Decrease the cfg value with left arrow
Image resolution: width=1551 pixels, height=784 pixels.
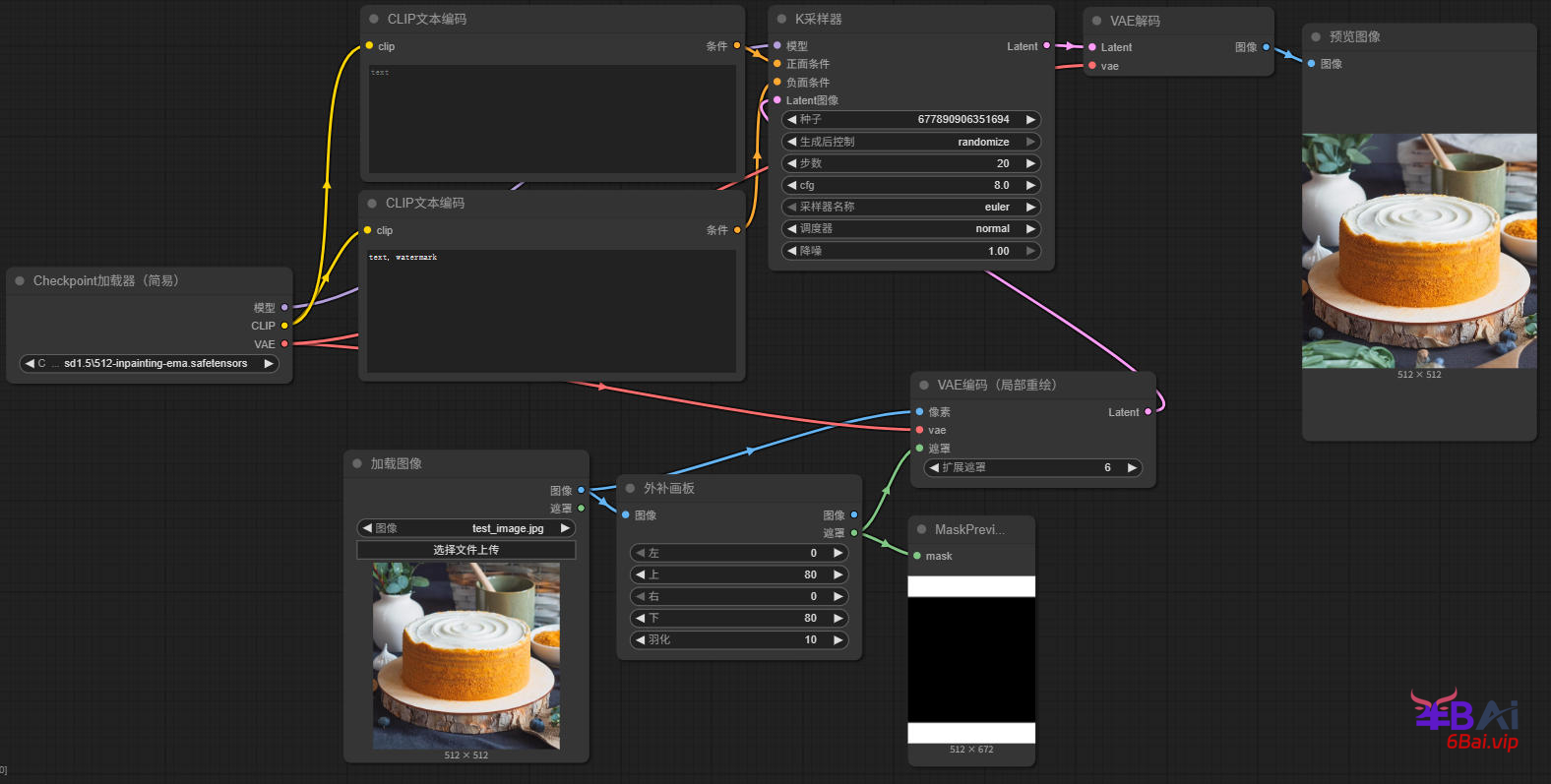tap(791, 185)
